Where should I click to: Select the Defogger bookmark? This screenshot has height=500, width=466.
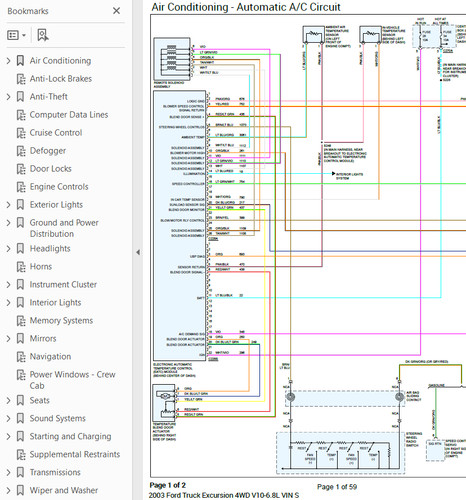click(x=48, y=151)
